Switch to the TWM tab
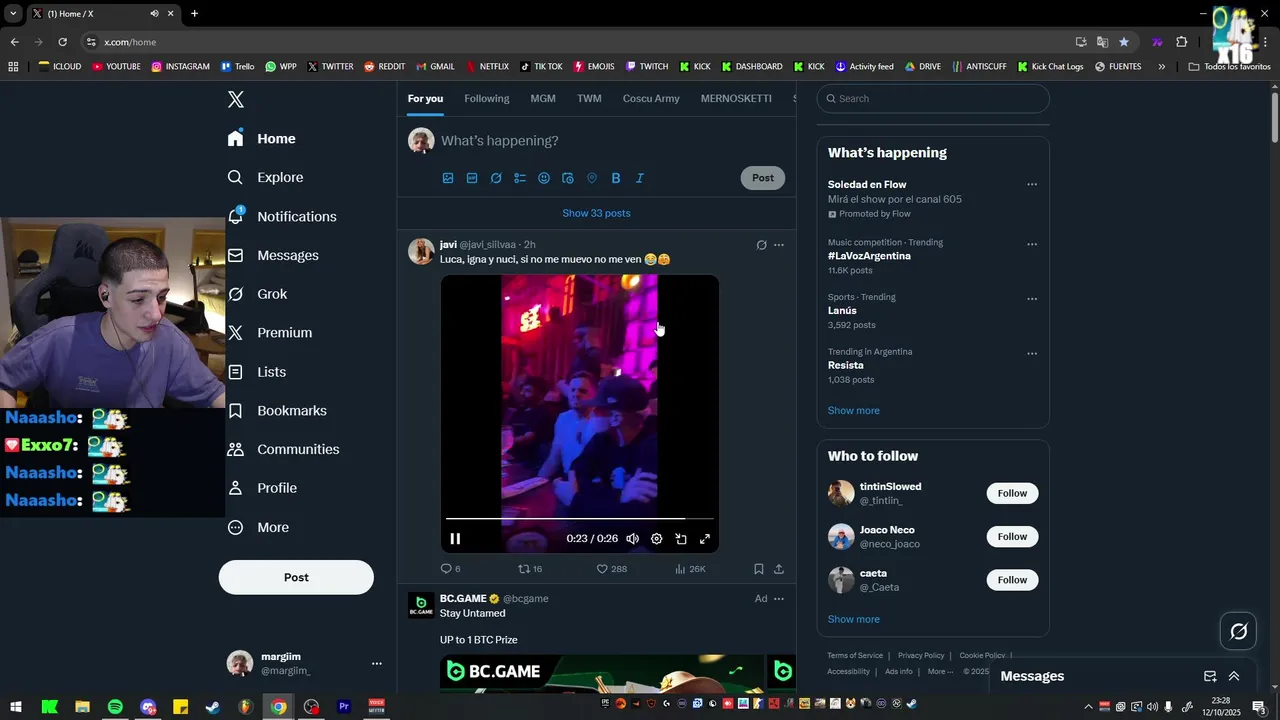Screen dimensions: 1280x720 [589, 98]
